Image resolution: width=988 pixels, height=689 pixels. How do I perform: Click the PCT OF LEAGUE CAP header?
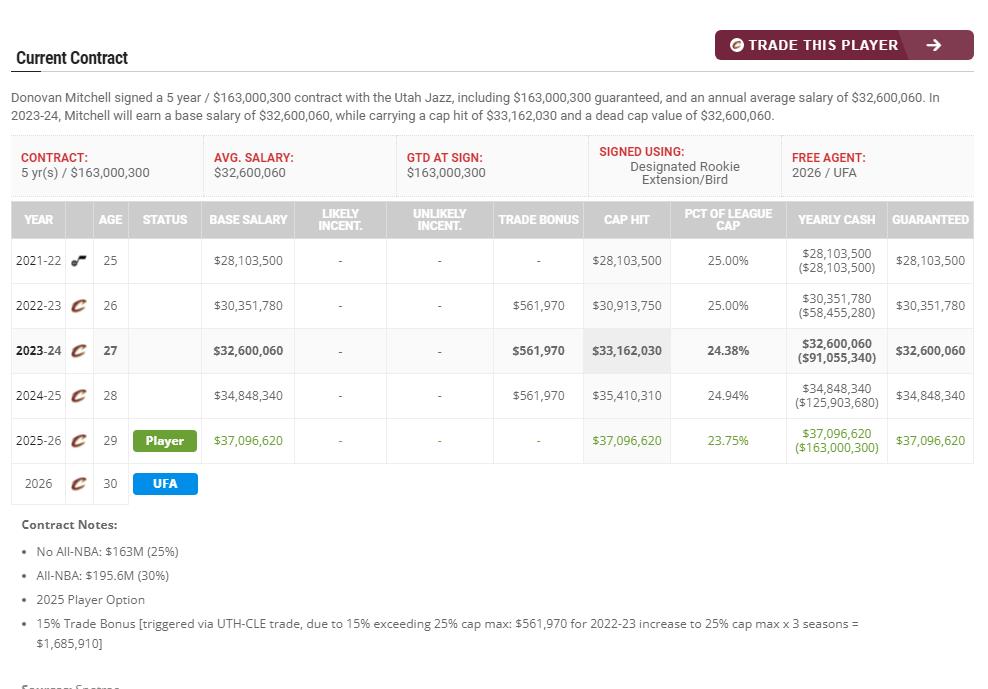pos(728,219)
